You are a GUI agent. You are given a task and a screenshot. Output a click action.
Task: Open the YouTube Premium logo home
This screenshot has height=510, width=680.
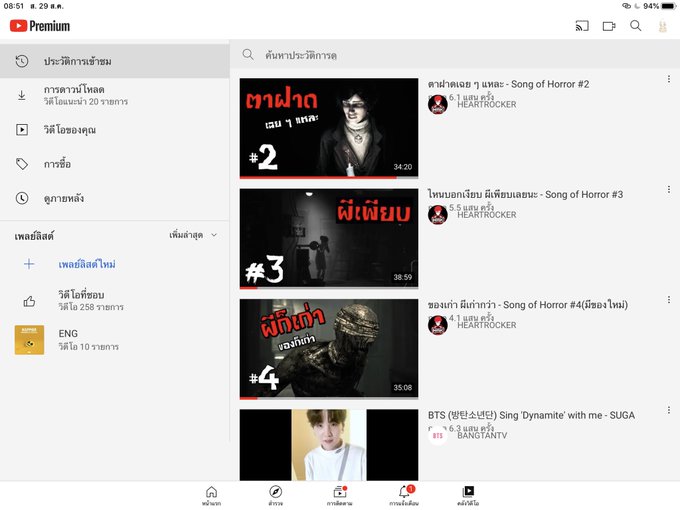point(40,26)
